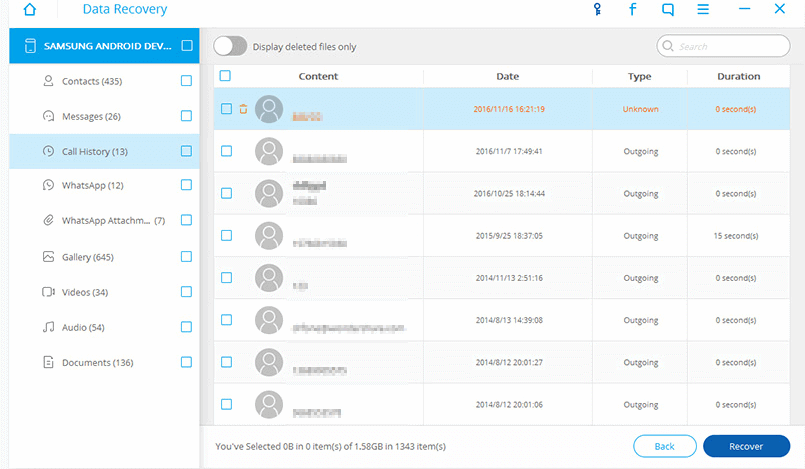Click the Audio music note icon
The image size is (805, 469).
(x=48, y=327)
